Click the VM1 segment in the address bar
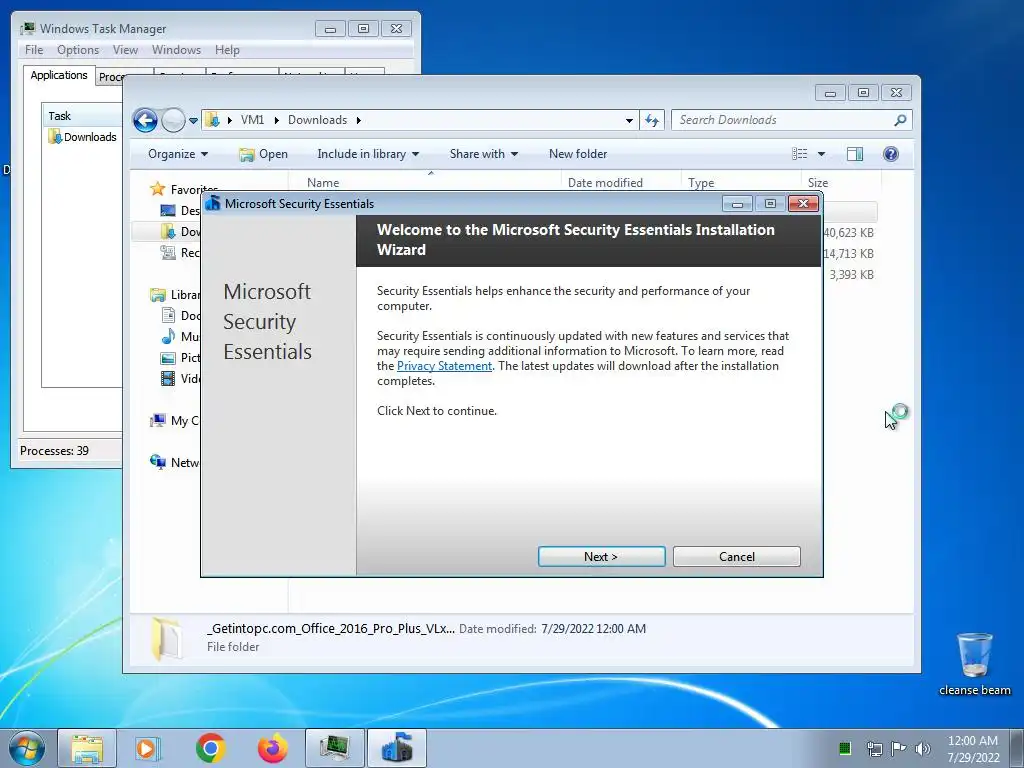Screen dimensions: 1024x768 [252, 120]
